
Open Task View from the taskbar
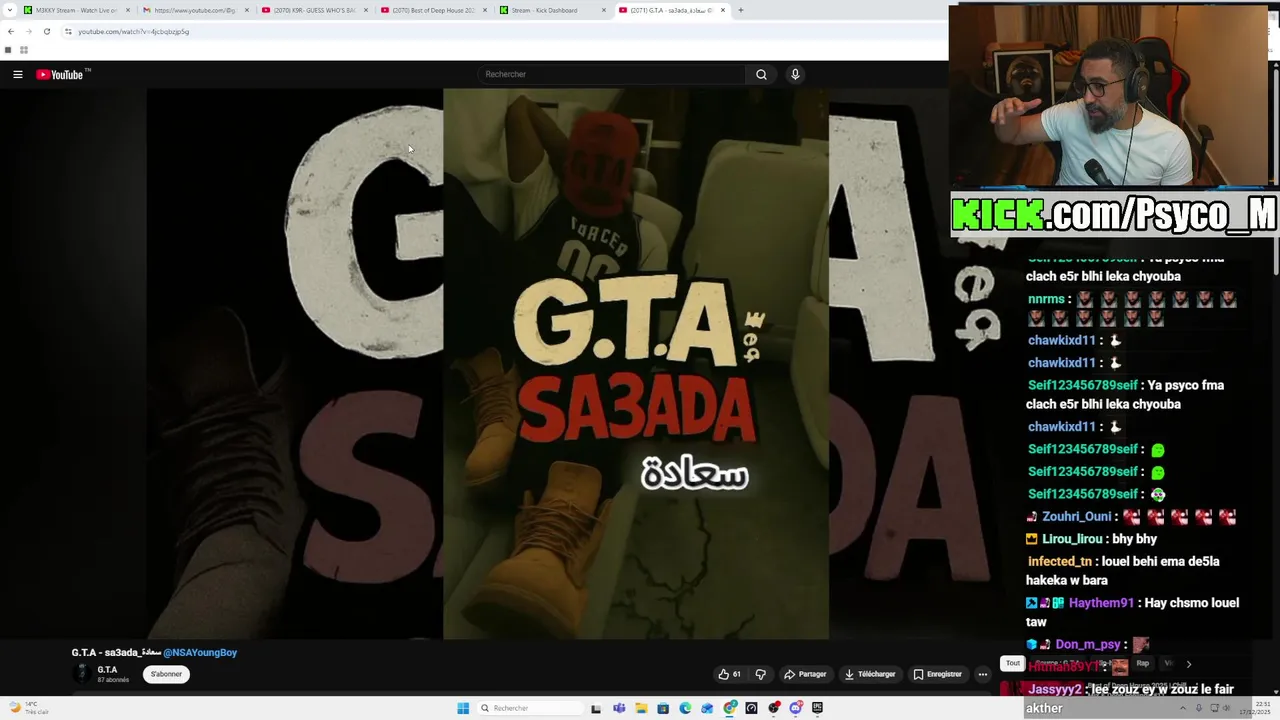point(596,708)
